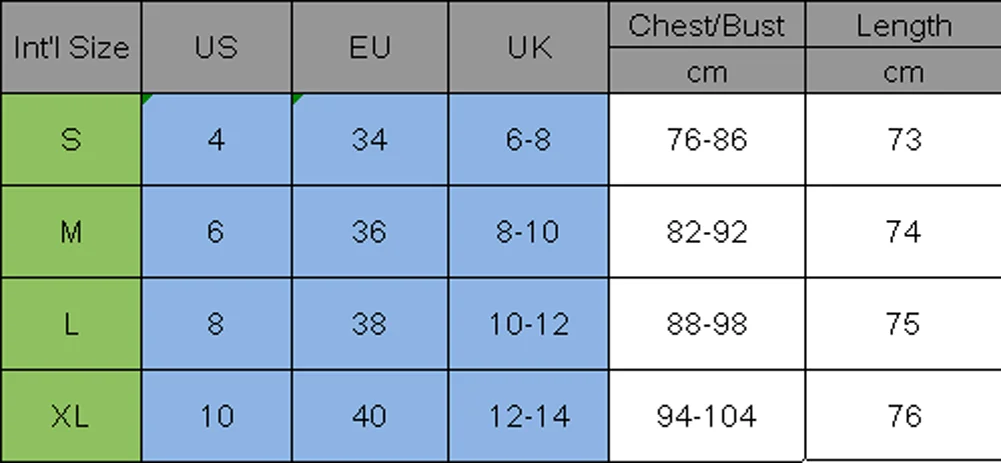Select the US column header
The height and width of the screenshot is (463, 1001).
click(x=216, y=48)
